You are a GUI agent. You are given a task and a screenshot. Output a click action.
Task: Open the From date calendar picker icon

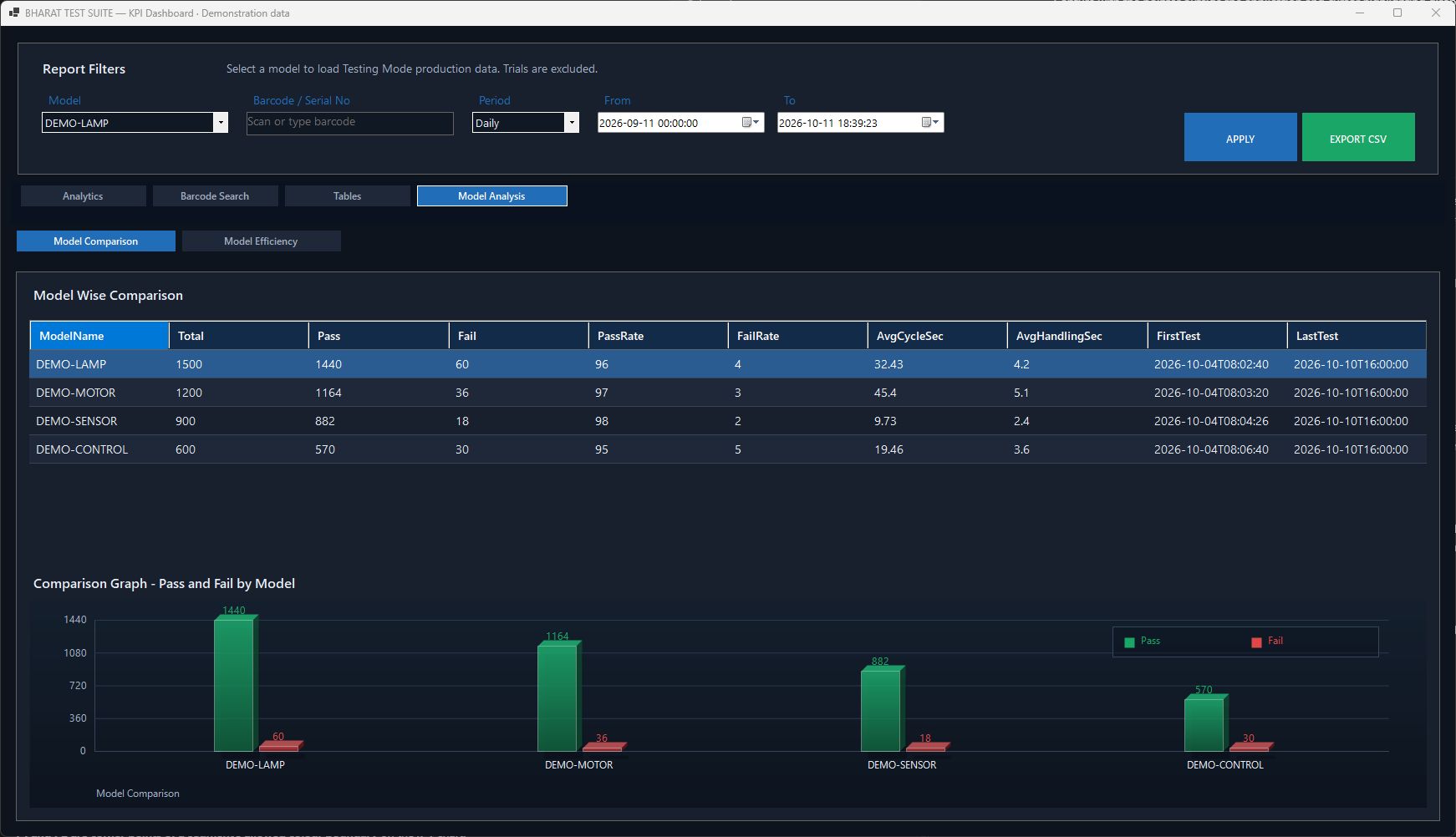click(x=751, y=123)
